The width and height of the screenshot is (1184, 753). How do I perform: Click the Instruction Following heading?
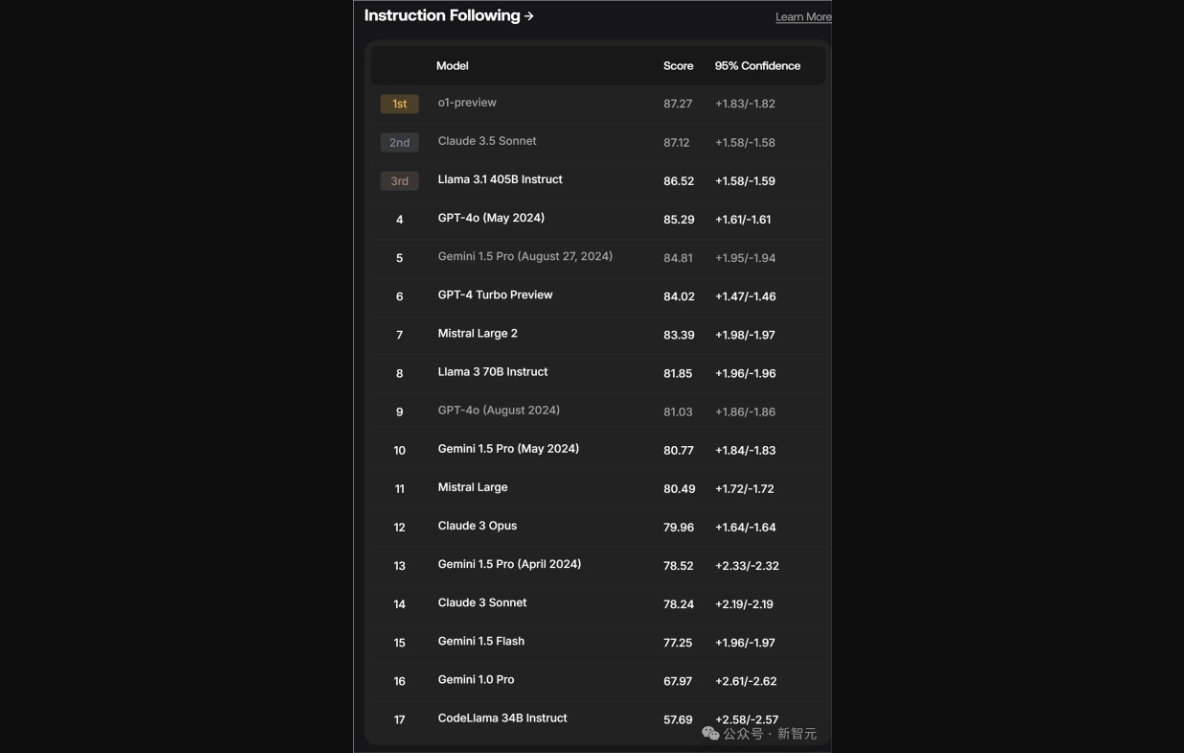click(441, 16)
